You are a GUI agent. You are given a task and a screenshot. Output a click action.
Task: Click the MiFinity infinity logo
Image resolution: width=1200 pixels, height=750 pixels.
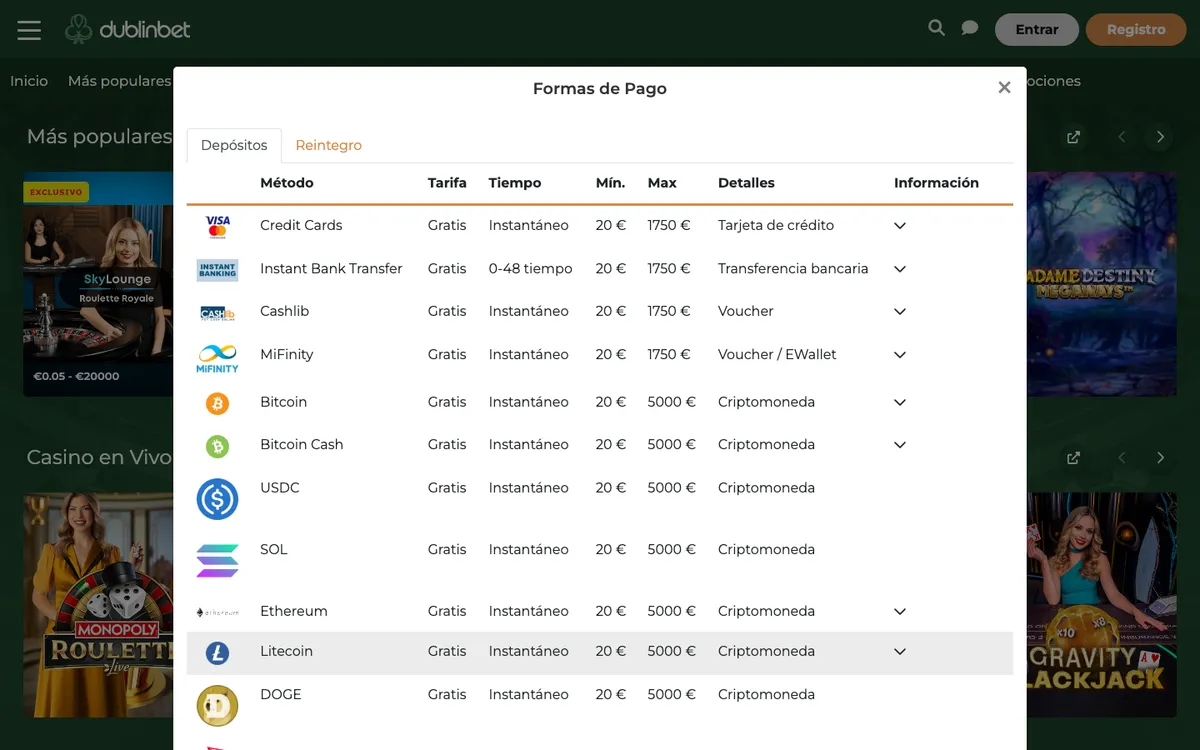click(x=217, y=357)
